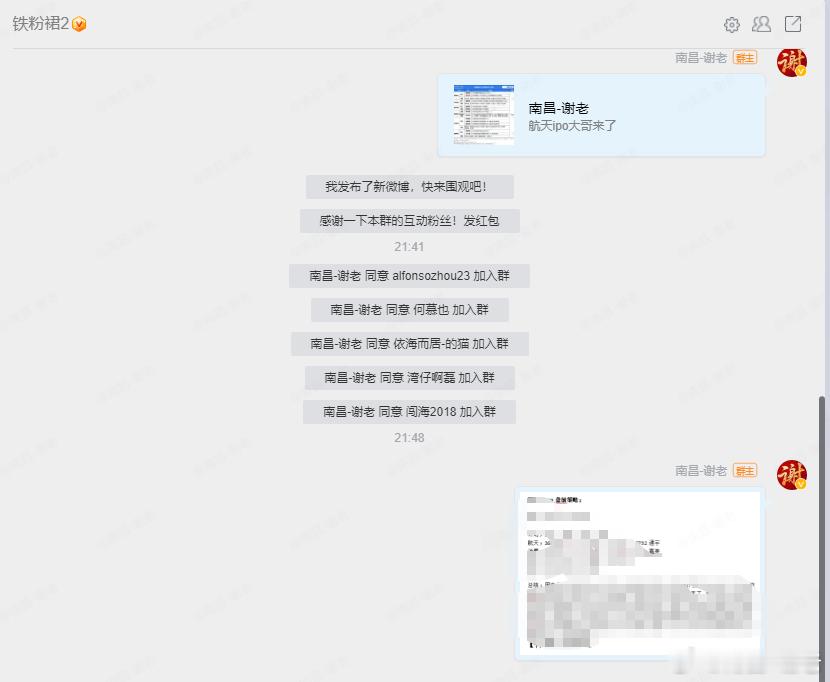Click 南昌-谢老's avatar near the top message
The image size is (830, 682).
(792, 62)
